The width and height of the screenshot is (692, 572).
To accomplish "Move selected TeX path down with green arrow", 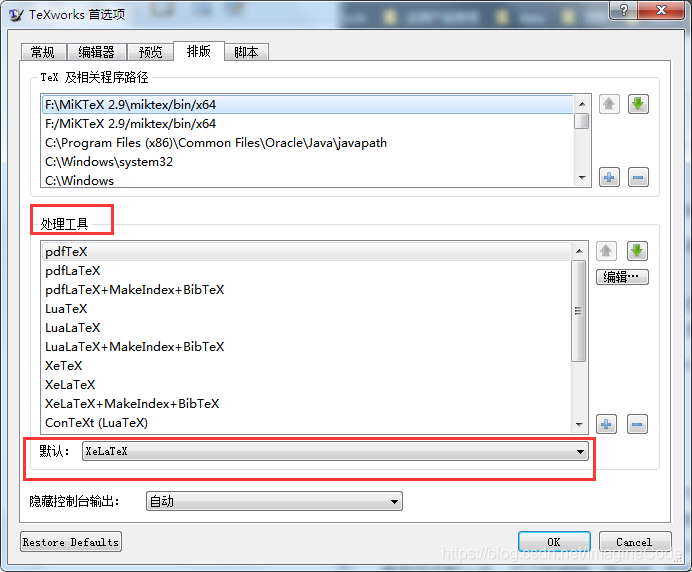I will [x=638, y=104].
